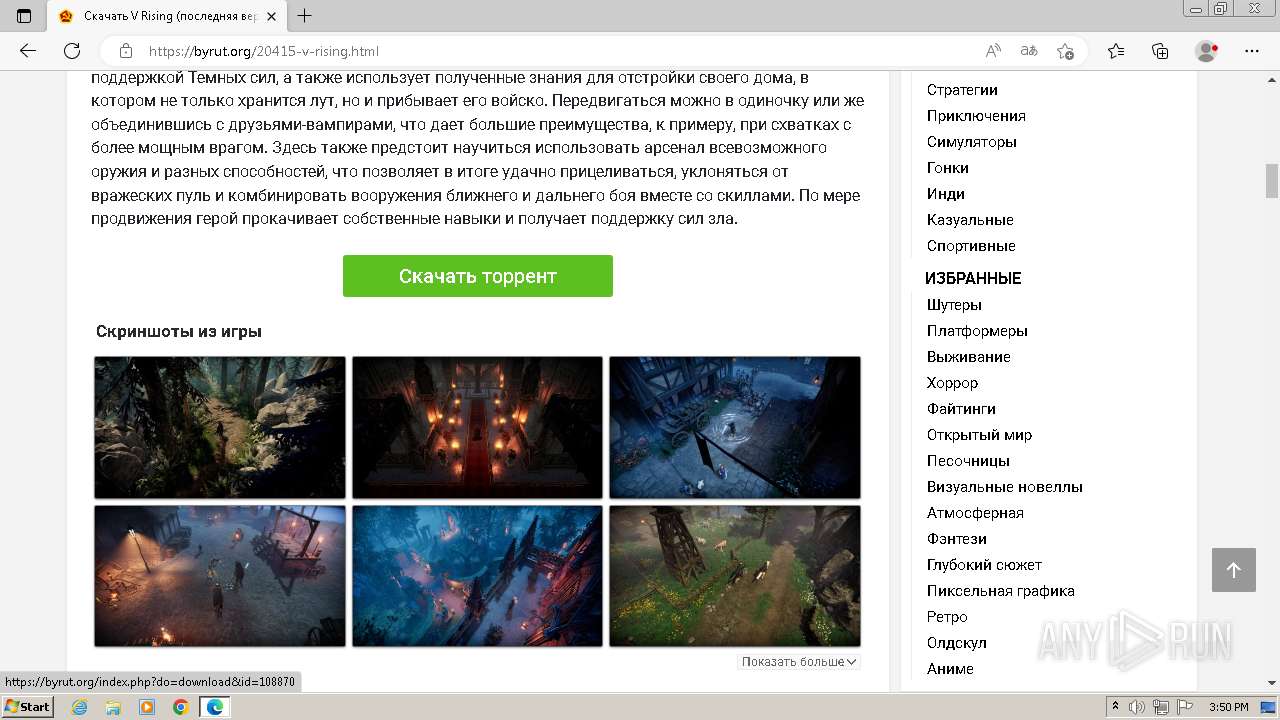Image resolution: width=1280 pixels, height=720 pixels.
Task: Launch Chrome from the taskbar
Action: coord(181,707)
